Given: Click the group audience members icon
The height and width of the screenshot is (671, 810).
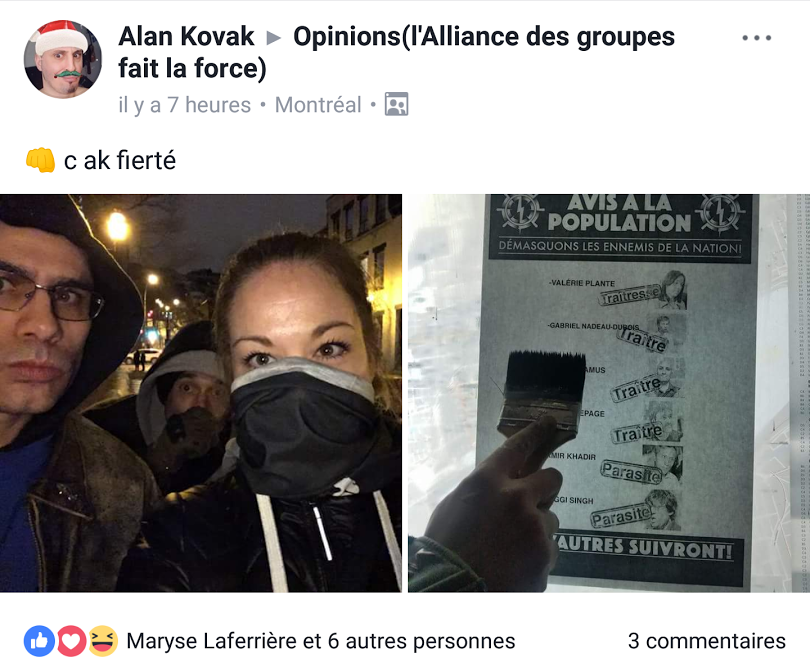Looking at the screenshot, I should (x=396, y=104).
